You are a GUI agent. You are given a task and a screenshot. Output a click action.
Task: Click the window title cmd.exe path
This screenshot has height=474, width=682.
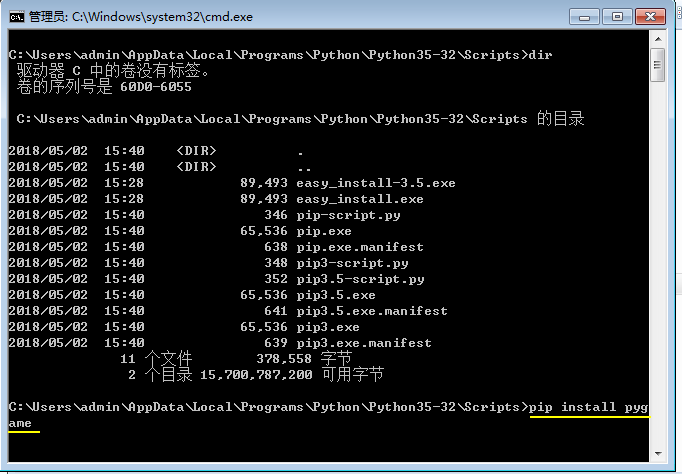pos(162,17)
